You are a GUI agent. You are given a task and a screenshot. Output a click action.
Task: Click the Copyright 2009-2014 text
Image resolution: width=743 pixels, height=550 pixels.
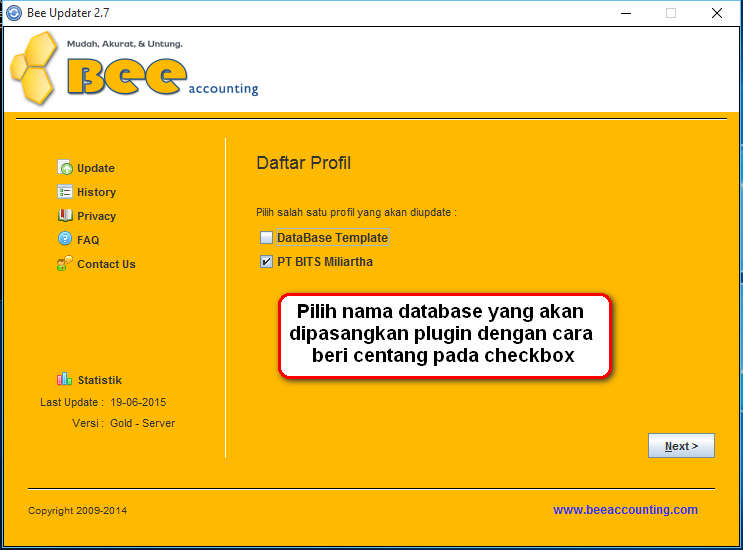click(x=77, y=511)
